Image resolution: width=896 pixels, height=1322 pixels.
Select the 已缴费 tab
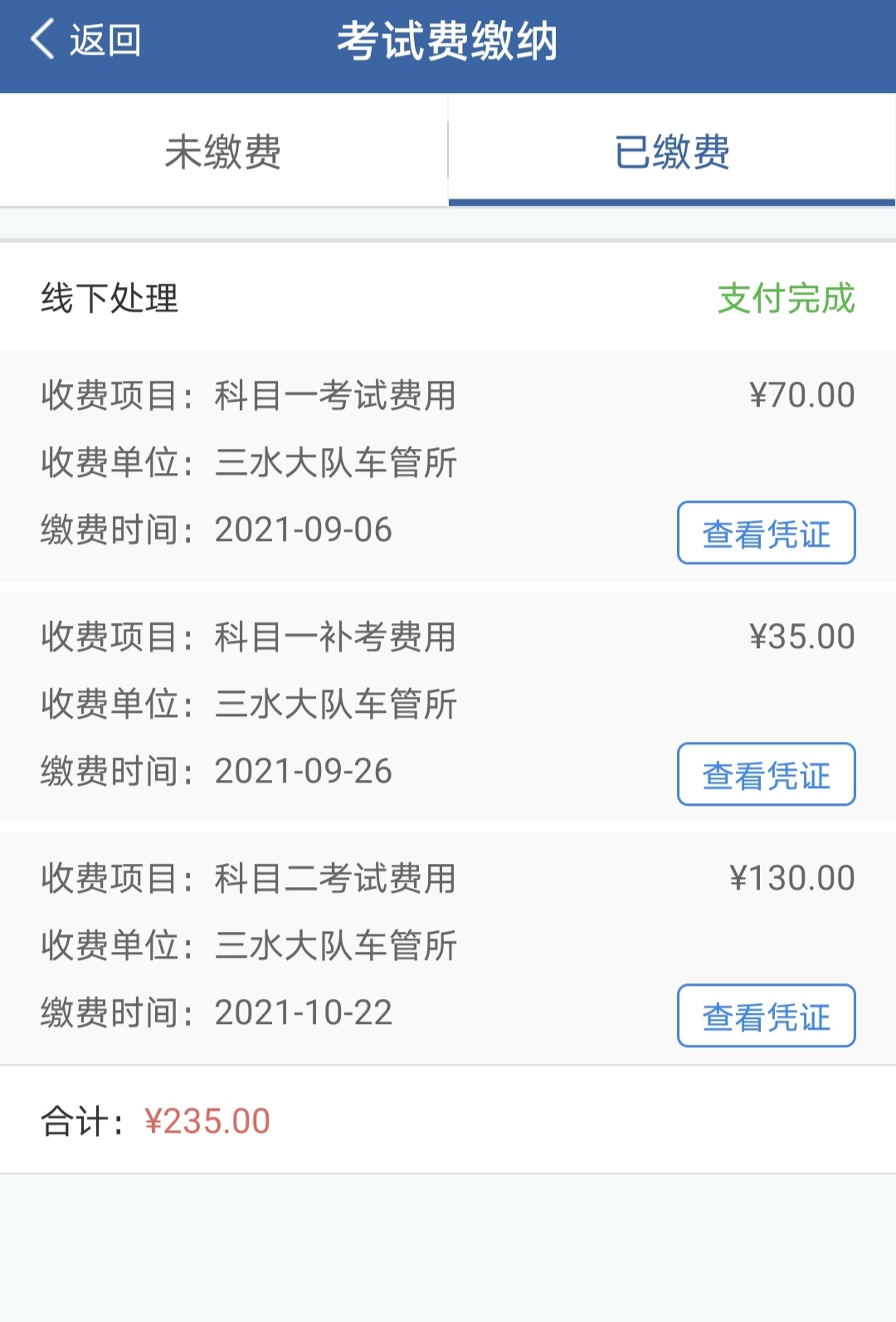pyautogui.click(x=672, y=152)
